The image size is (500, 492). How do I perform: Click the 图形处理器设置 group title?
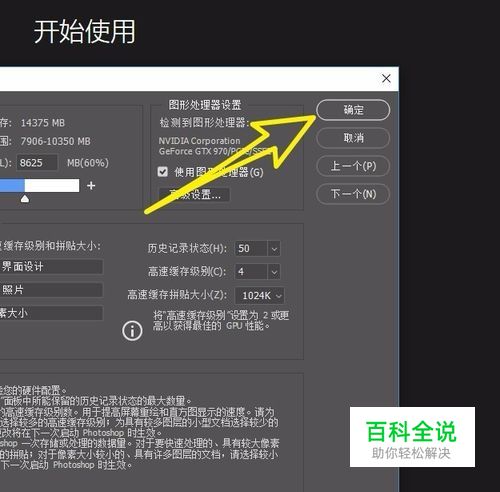tap(205, 105)
